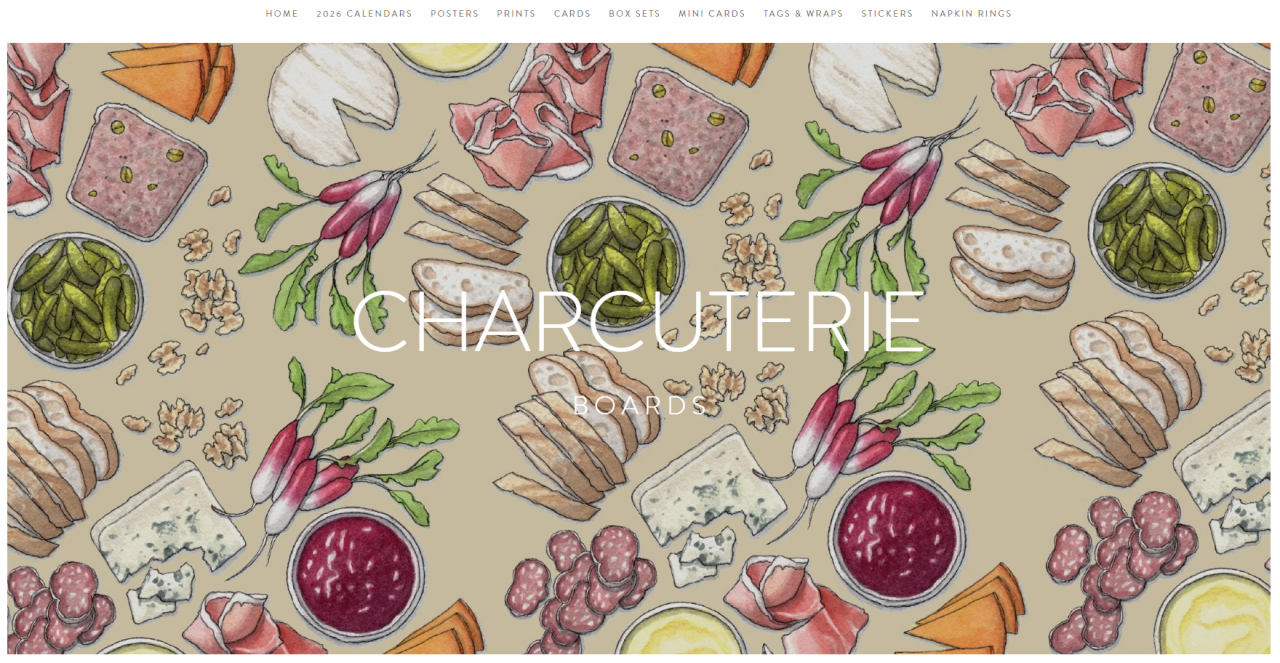Go to the Stickers page

click(x=887, y=14)
